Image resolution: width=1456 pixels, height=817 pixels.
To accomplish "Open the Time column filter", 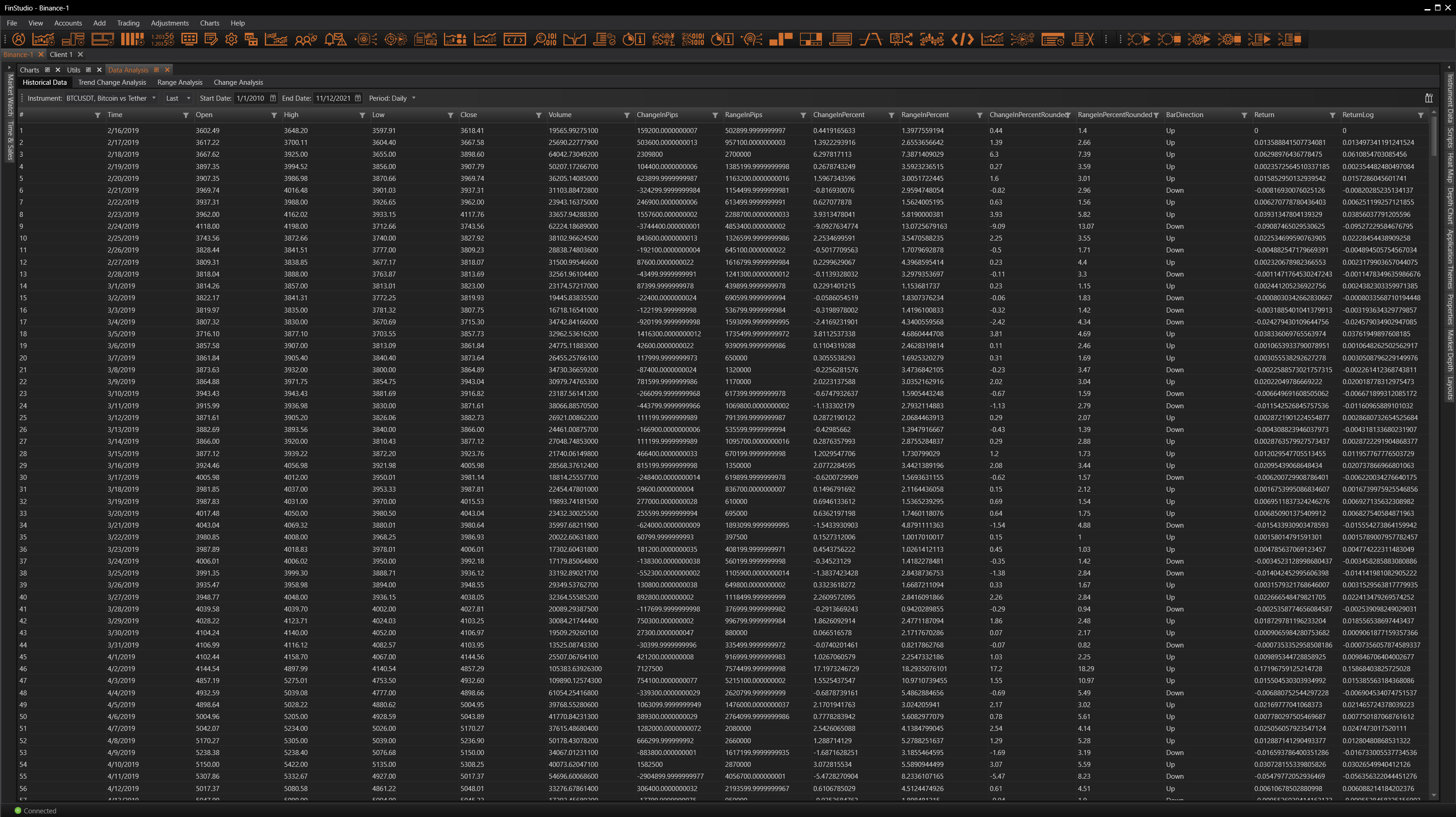I will tap(186, 115).
